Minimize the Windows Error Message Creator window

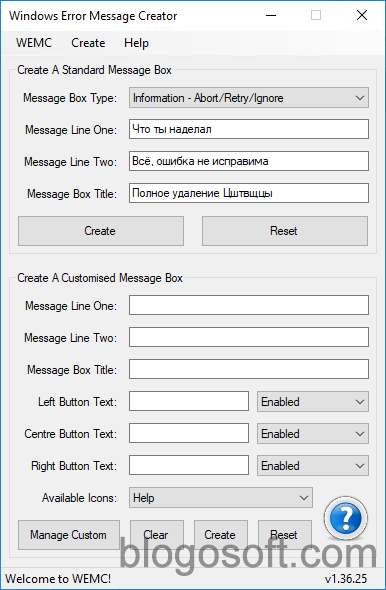[x=271, y=15]
